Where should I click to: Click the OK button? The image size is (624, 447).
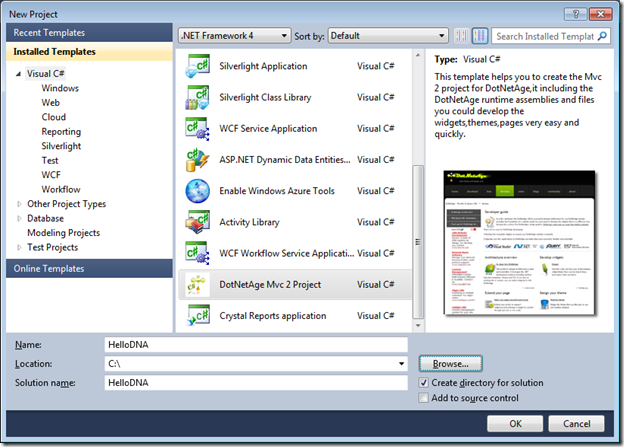515,424
